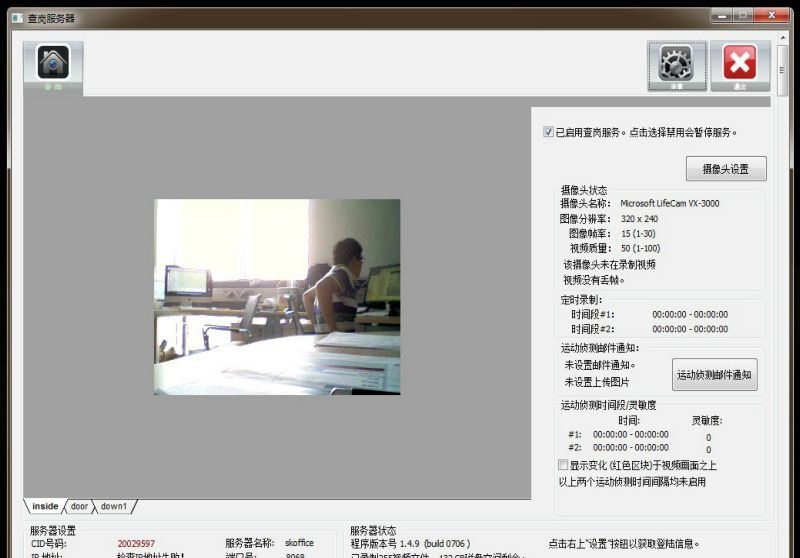The width and height of the screenshot is (800, 558).
Task: Minimize the 查岗服务器 window
Action: [x=721, y=16]
